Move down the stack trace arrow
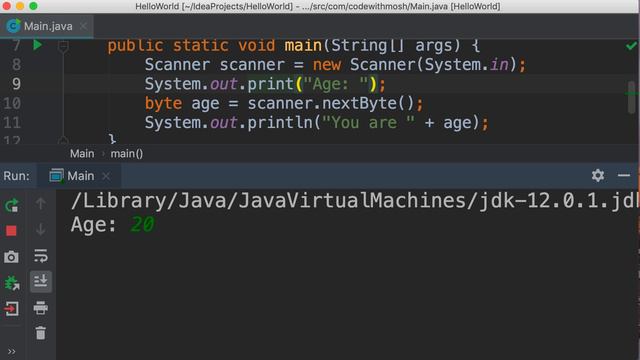The height and width of the screenshot is (360, 640). click(x=40, y=230)
